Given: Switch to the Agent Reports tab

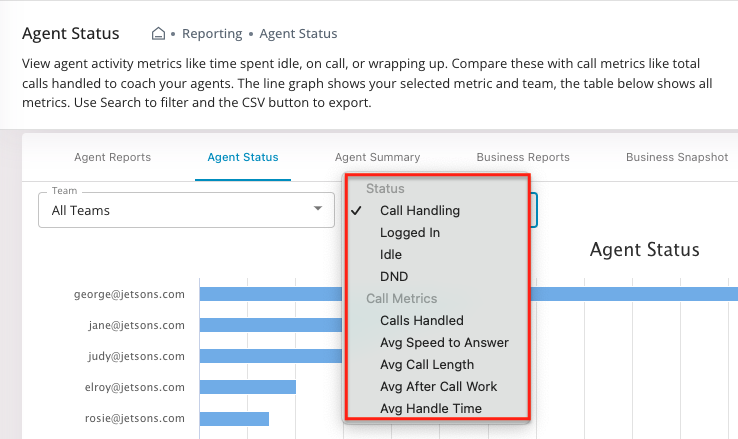Looking at the screenshot, I should point(112,157).
